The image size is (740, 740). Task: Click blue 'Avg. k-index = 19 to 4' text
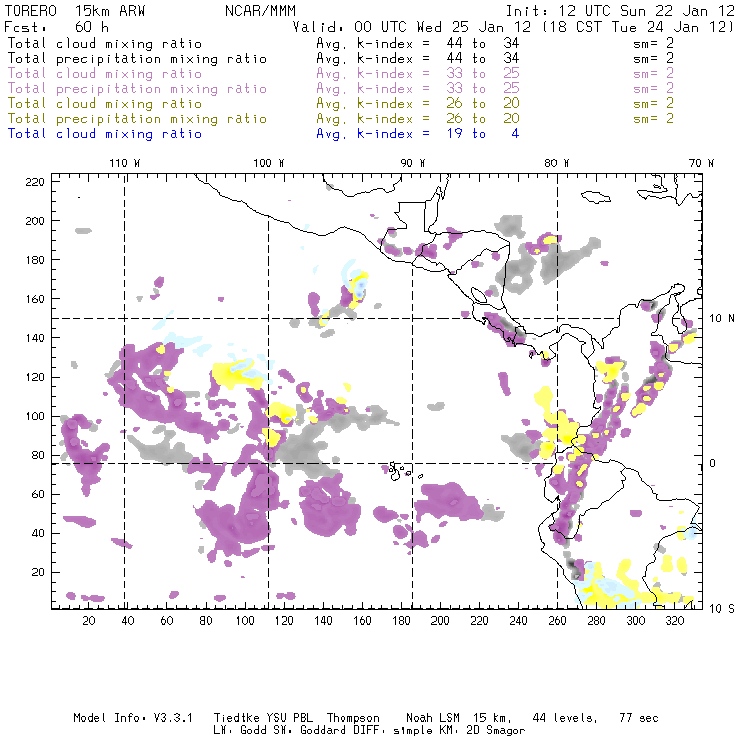point(418,134)
